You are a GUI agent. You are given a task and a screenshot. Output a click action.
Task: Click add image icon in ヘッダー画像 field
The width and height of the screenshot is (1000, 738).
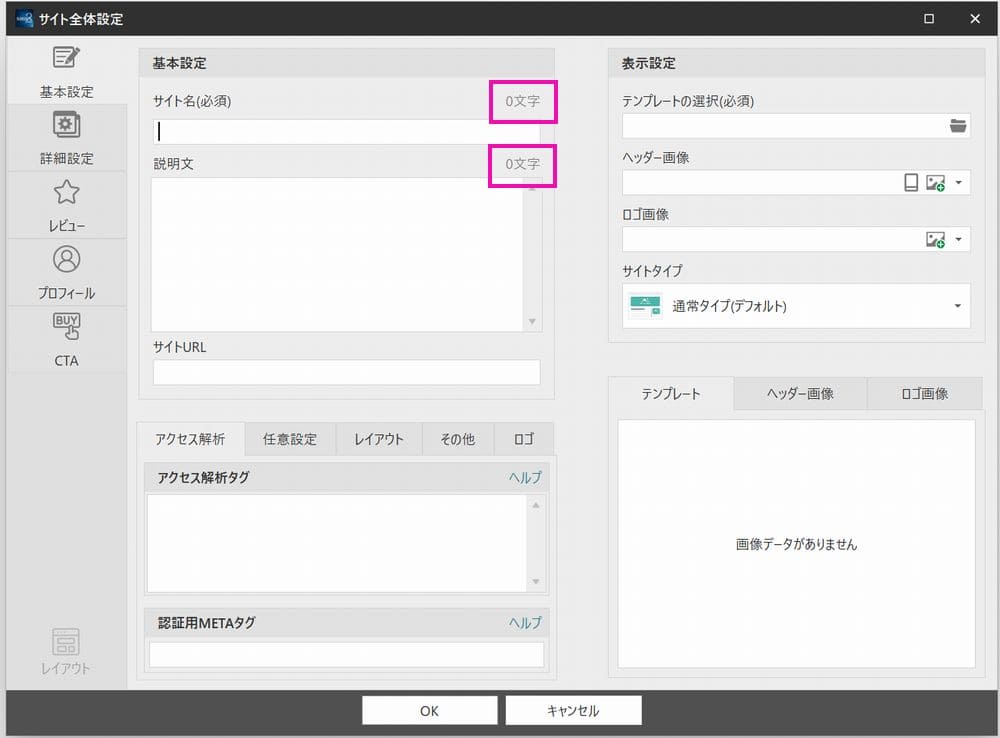click(x=935, y=183)
